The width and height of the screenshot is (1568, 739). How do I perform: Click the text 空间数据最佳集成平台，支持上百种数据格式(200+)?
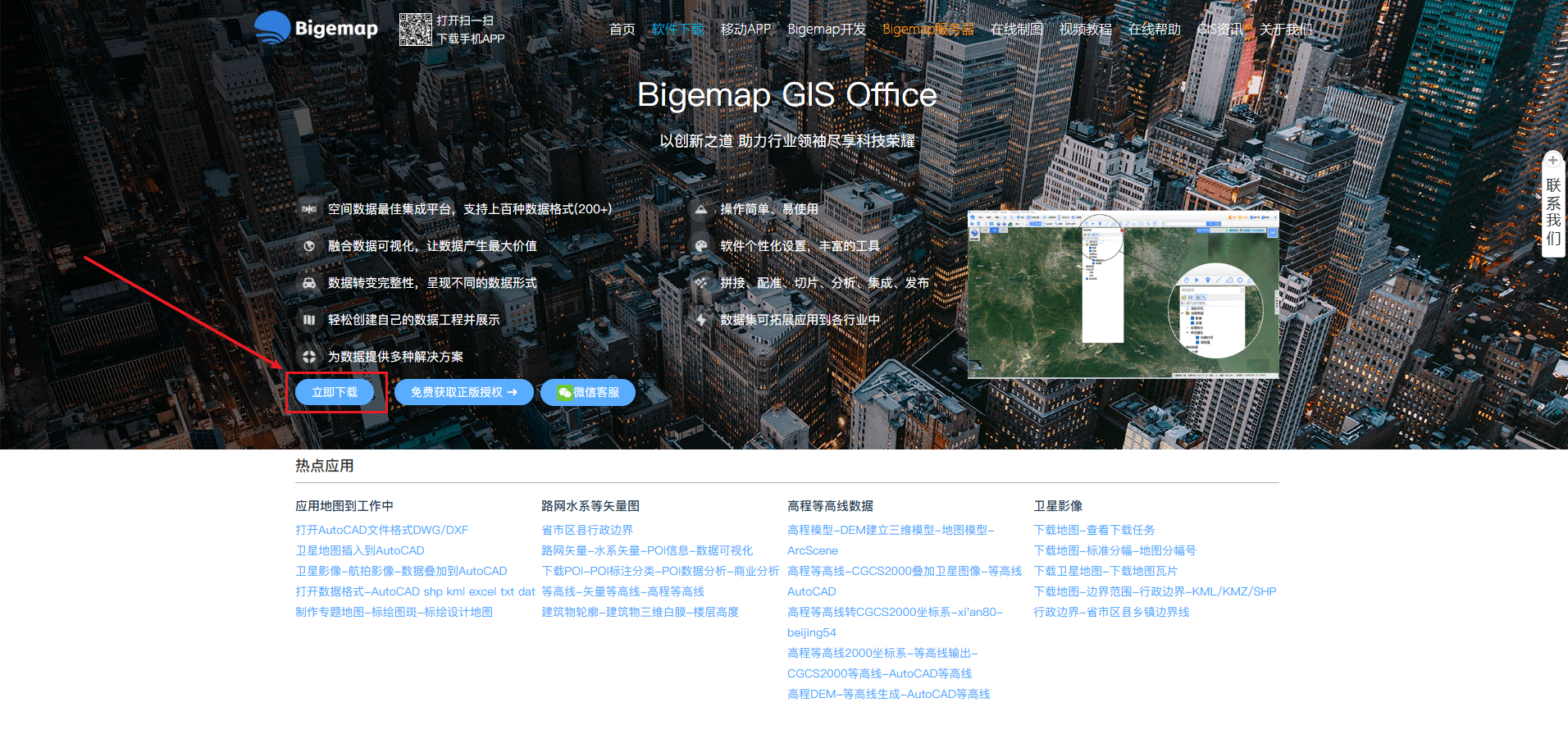click(x=470, y=209)
